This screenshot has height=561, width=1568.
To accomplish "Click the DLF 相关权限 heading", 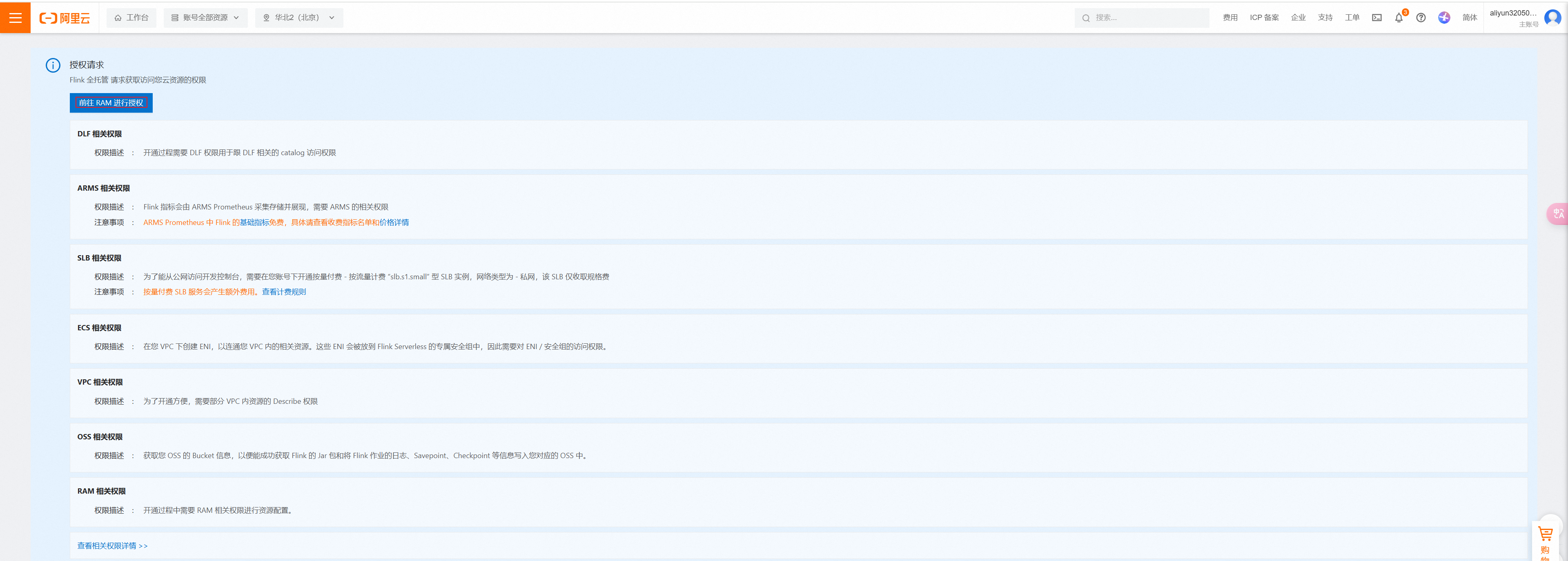I will pos(99,134).
